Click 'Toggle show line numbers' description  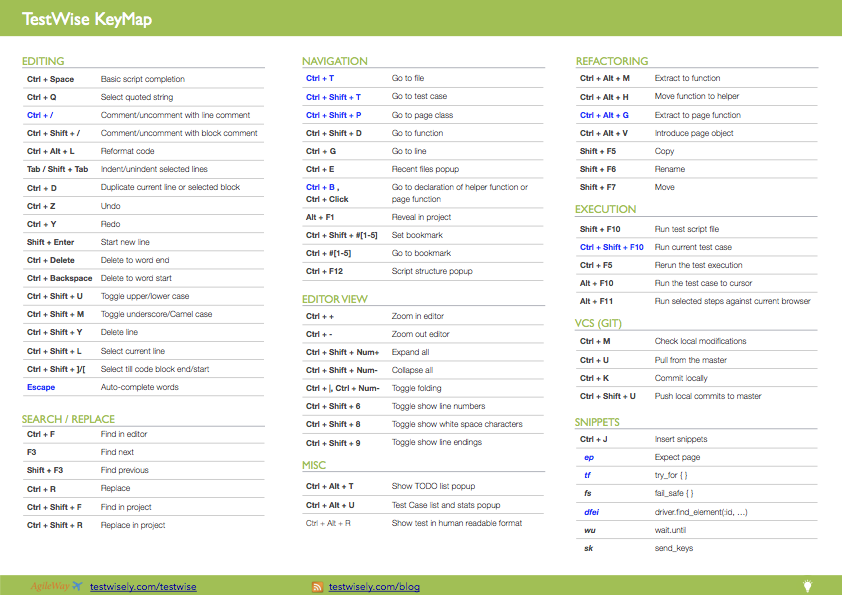click(x=438, y=406)
